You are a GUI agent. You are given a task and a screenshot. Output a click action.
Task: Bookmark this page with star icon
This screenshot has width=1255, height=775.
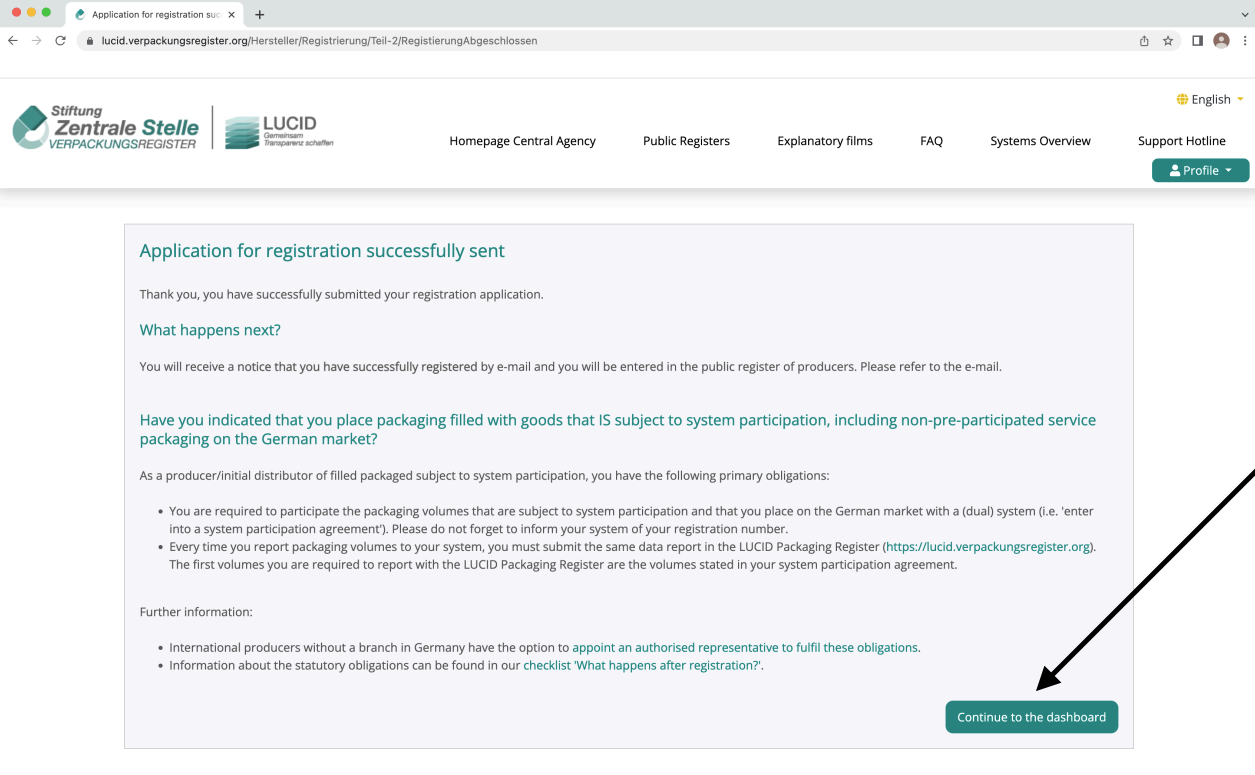coord(1168,41)
